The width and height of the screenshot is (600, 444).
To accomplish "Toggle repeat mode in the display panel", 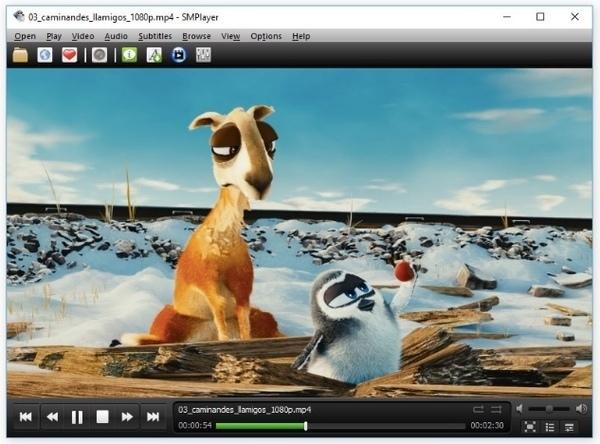I will click(x=478, y=410).
